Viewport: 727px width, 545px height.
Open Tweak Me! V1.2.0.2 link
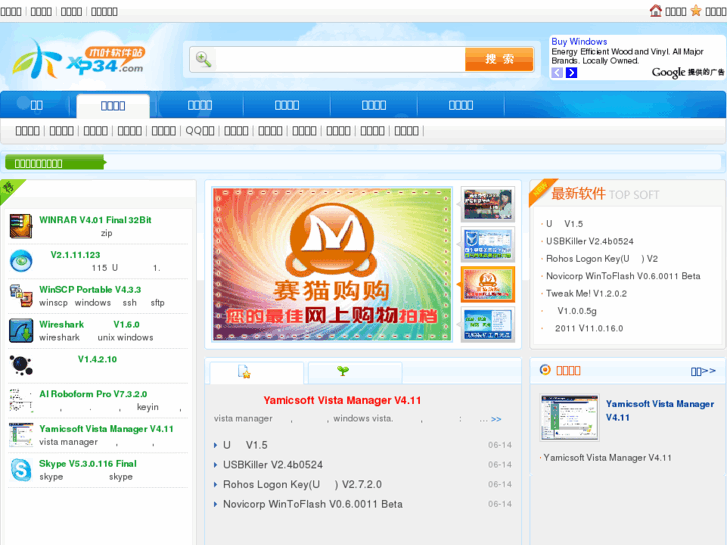coord(586,294)
